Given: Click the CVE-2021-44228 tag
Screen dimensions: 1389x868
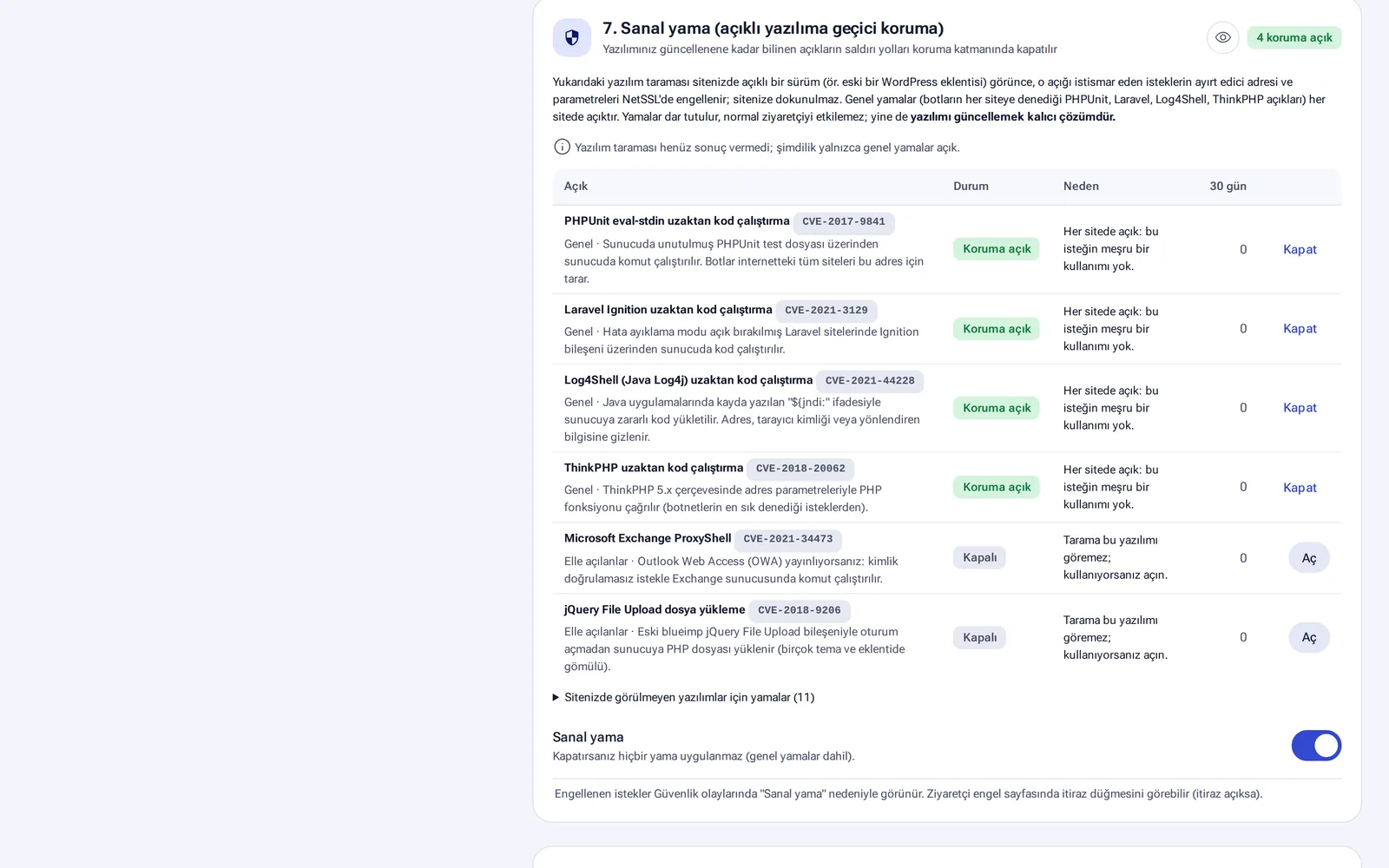Looking at the screenshot, I should click(x=870, y=381).
